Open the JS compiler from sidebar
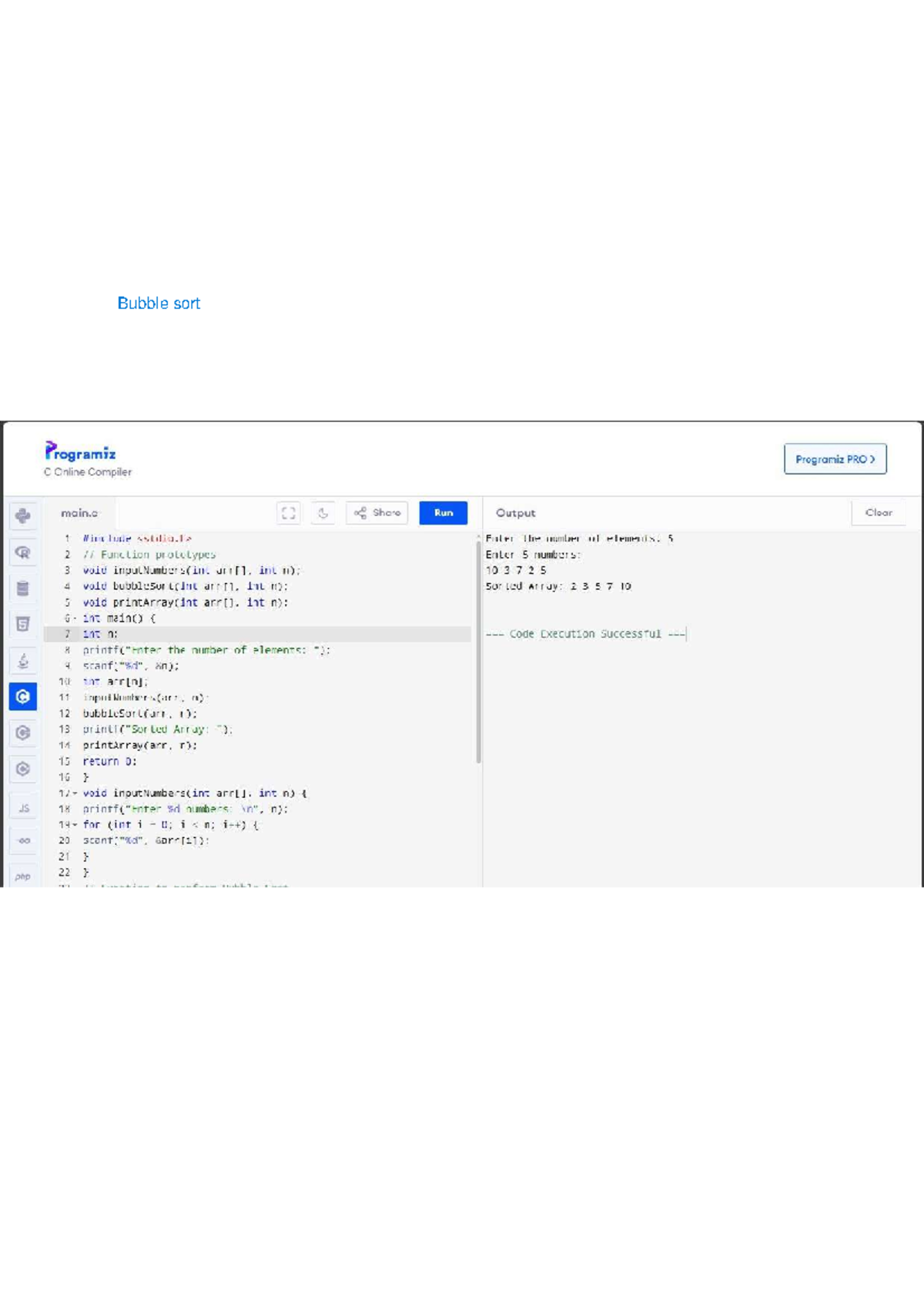The image size is (924, 1308). 23,808
